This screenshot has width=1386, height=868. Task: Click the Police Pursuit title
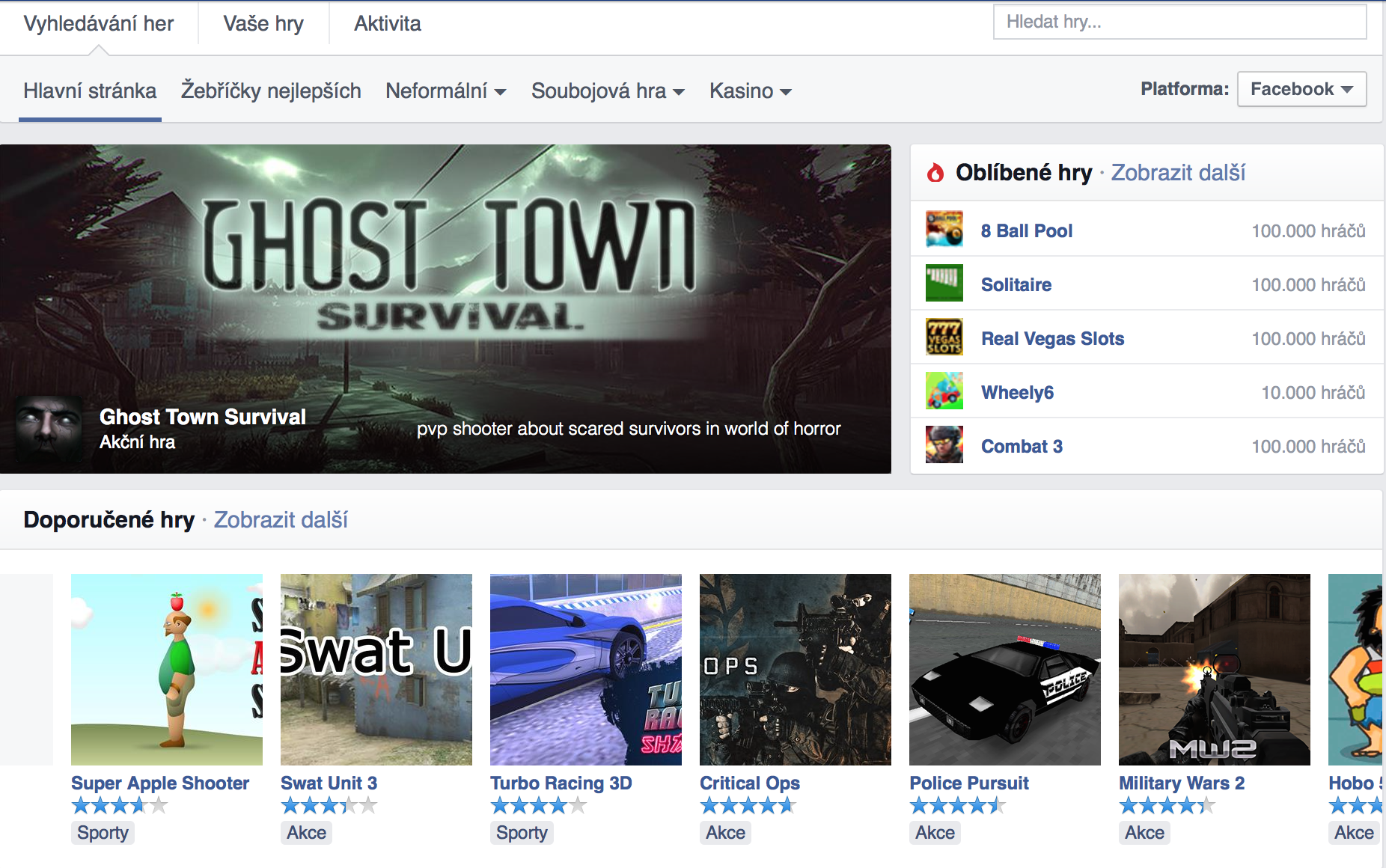969,783
